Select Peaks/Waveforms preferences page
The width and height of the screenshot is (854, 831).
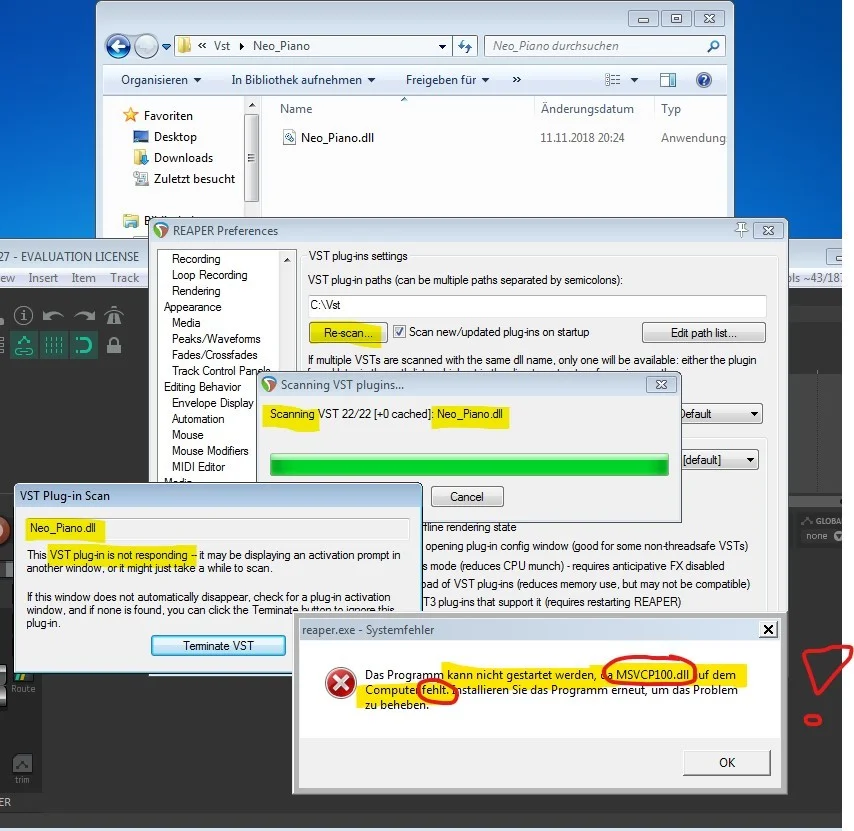(216, 339)
